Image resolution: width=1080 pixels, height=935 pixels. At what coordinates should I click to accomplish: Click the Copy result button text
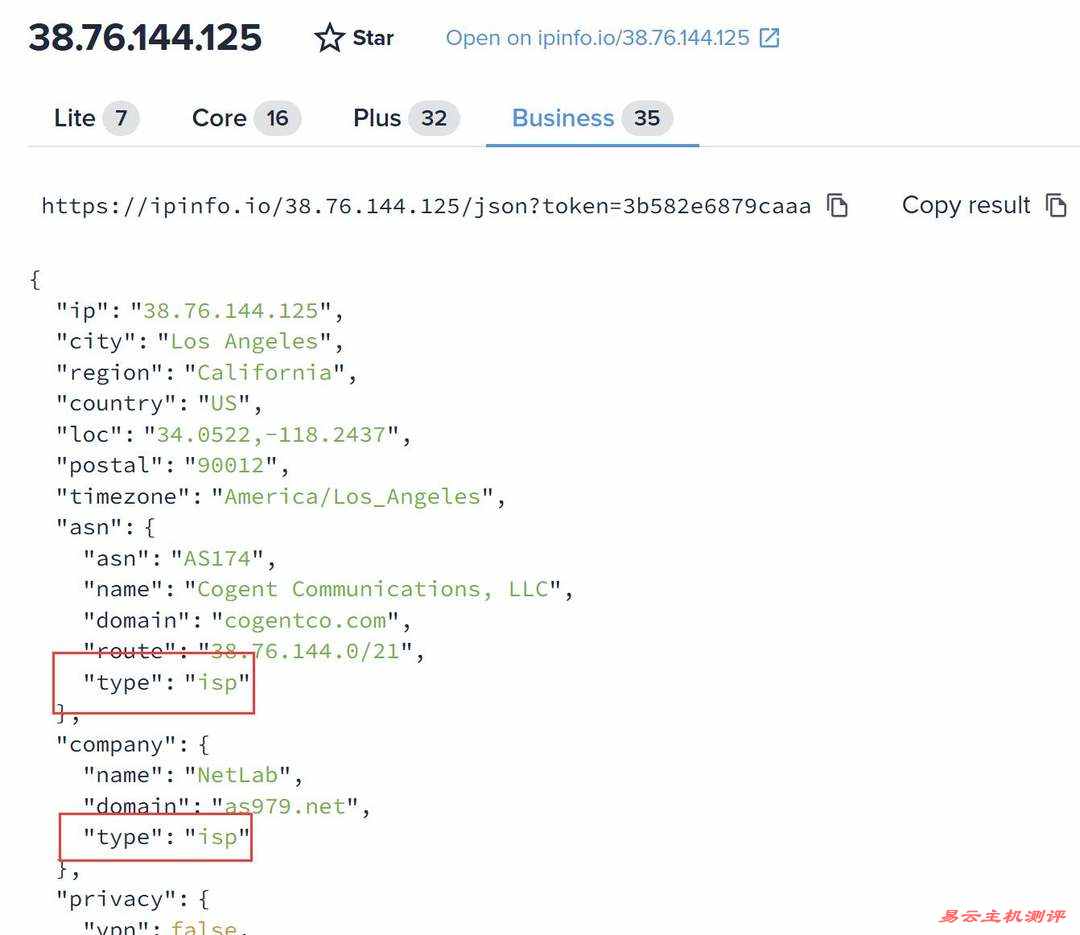click(x=965, y=205)
